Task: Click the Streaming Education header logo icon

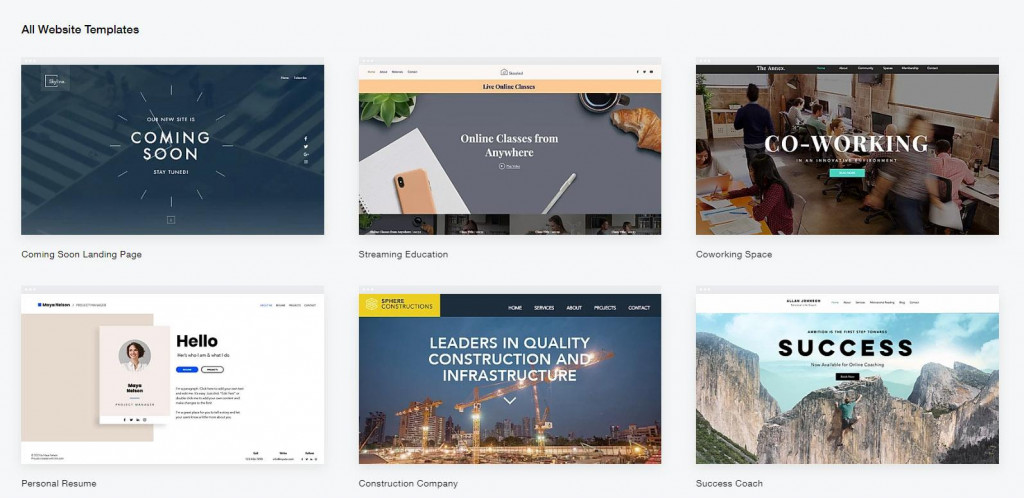Action: point(504,72)
